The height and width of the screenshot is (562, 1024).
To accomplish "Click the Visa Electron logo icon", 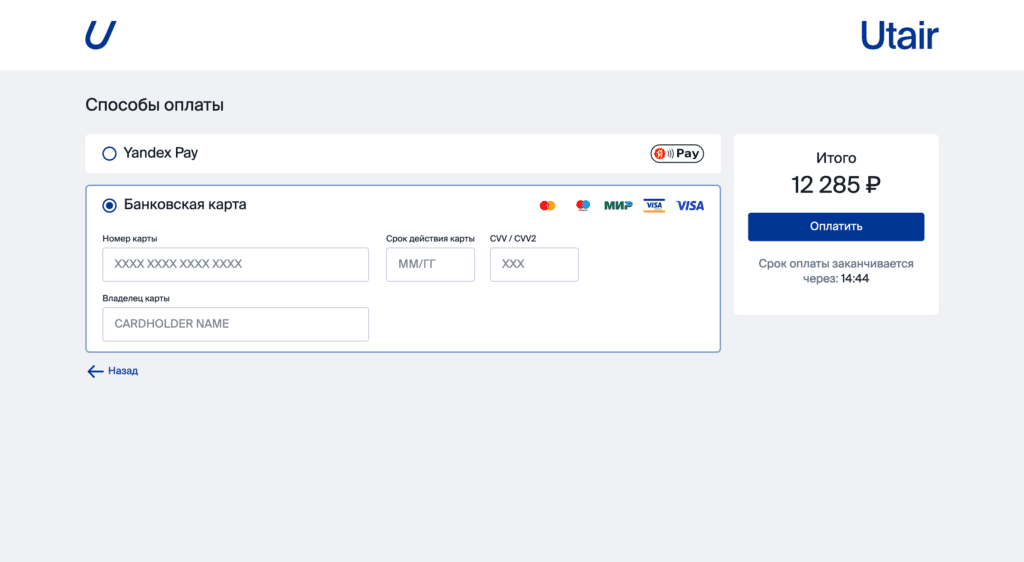I will (x=654, y=206).
